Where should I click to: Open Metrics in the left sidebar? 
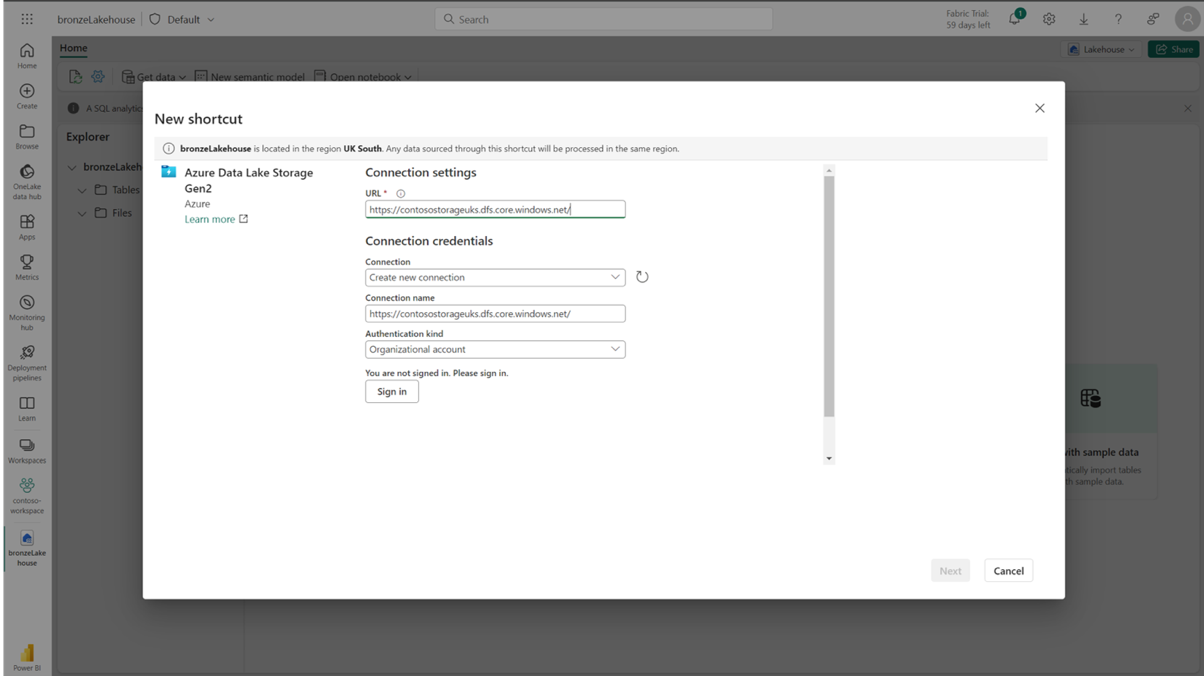pyautogui.click(x=27, y=267)
